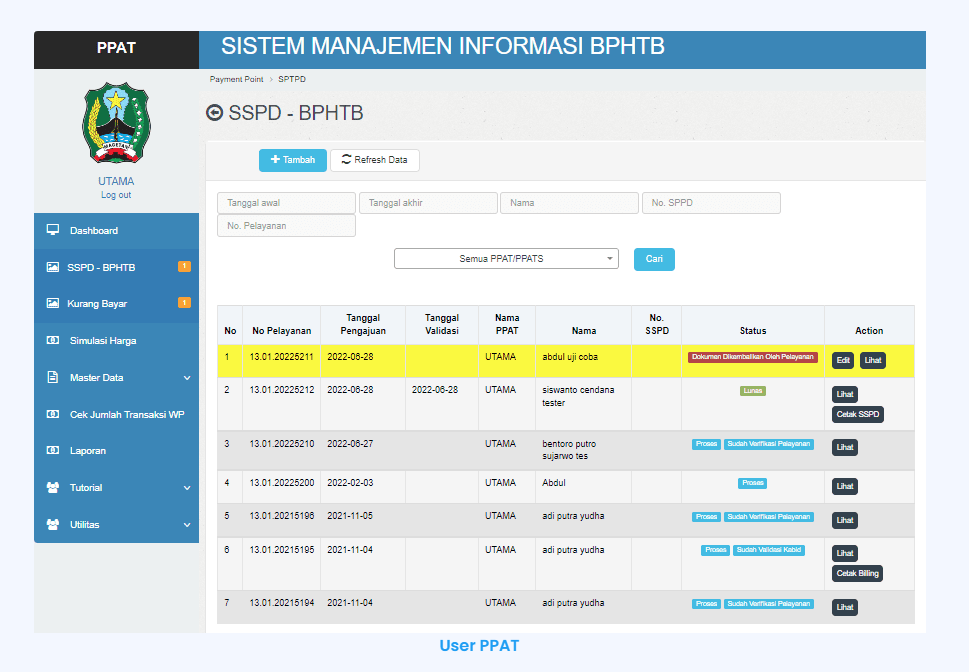The height and width of the screenshot is (672, 969).
Task: Click the Kurang Bayar sidebar image icon
Action: tap(53, 303)
